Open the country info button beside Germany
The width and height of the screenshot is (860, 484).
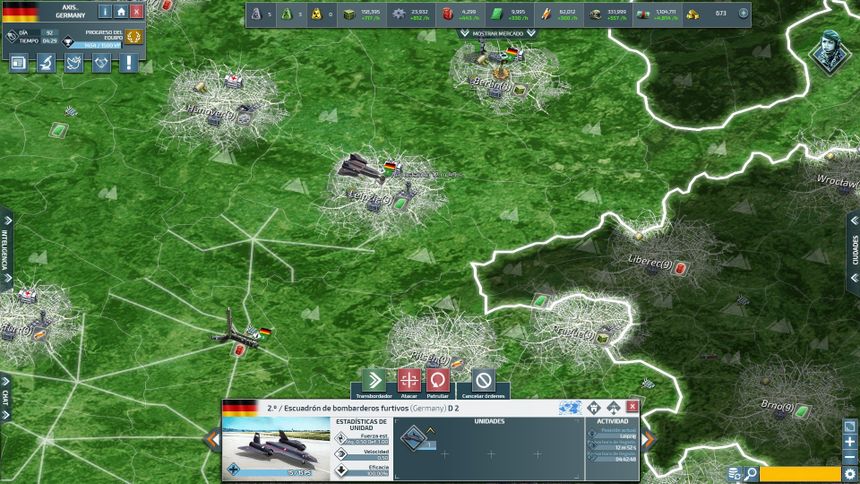click(105, 12)
